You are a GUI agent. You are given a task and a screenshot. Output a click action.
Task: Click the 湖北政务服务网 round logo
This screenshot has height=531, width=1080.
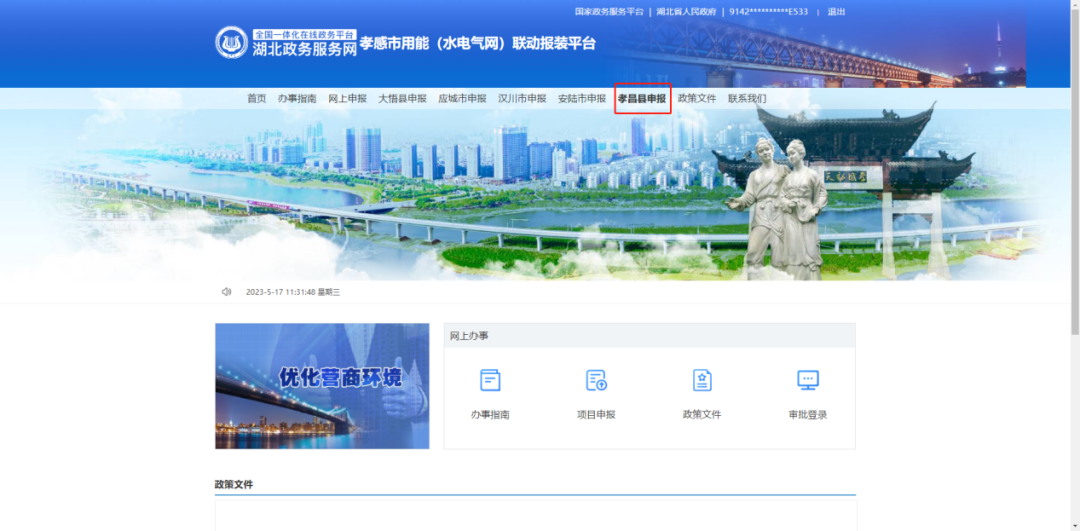(231, 42)
